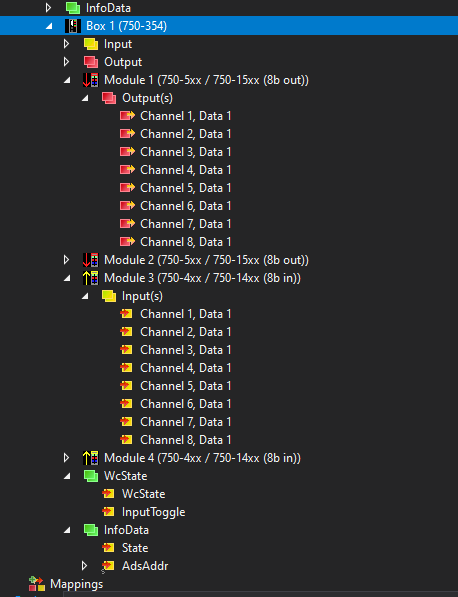The height and width of the screenshot is (597, 458).
Task: Expand the Module 2 node
Action: point(66,260)
